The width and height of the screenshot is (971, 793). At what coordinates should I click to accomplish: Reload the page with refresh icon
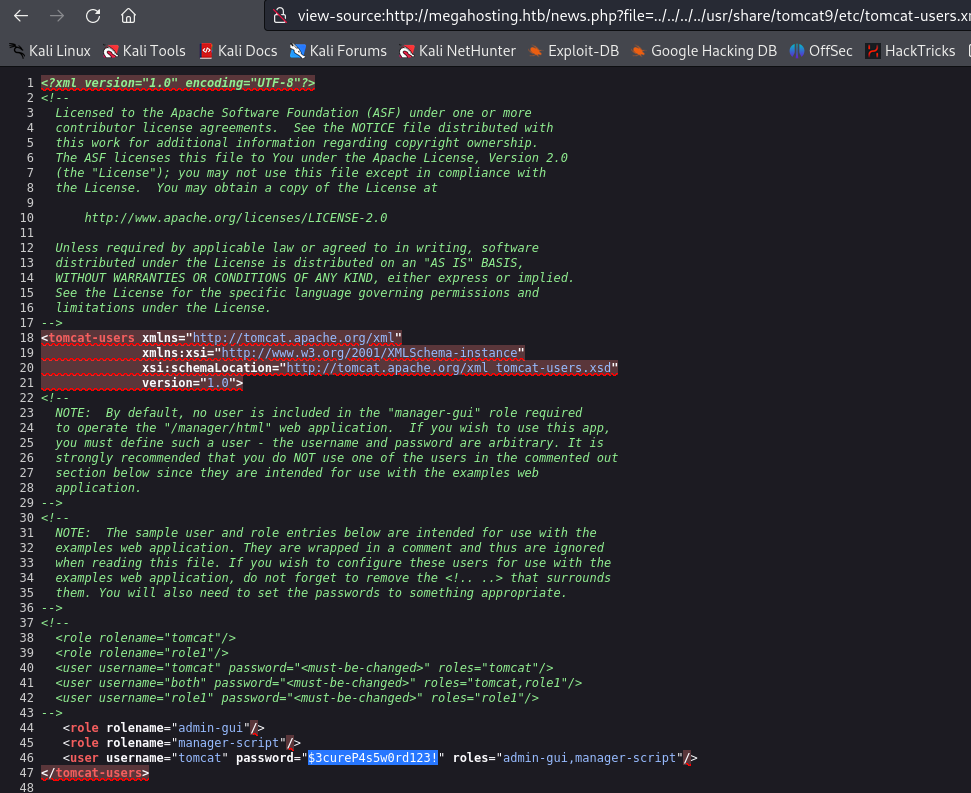(93, 16)
